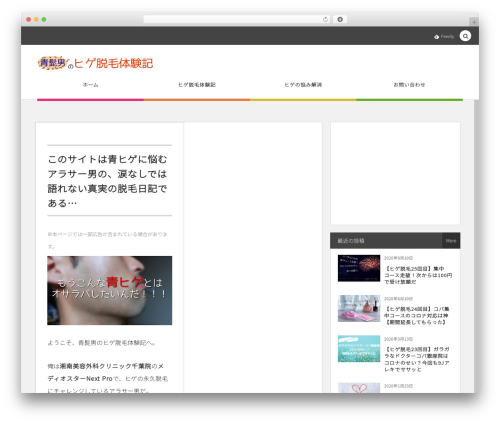Screen dimensions: 500x423
Task: Open post 【ヒゲ脱毛24回目】コバ集中コース
Action: [x=417, y=315]
